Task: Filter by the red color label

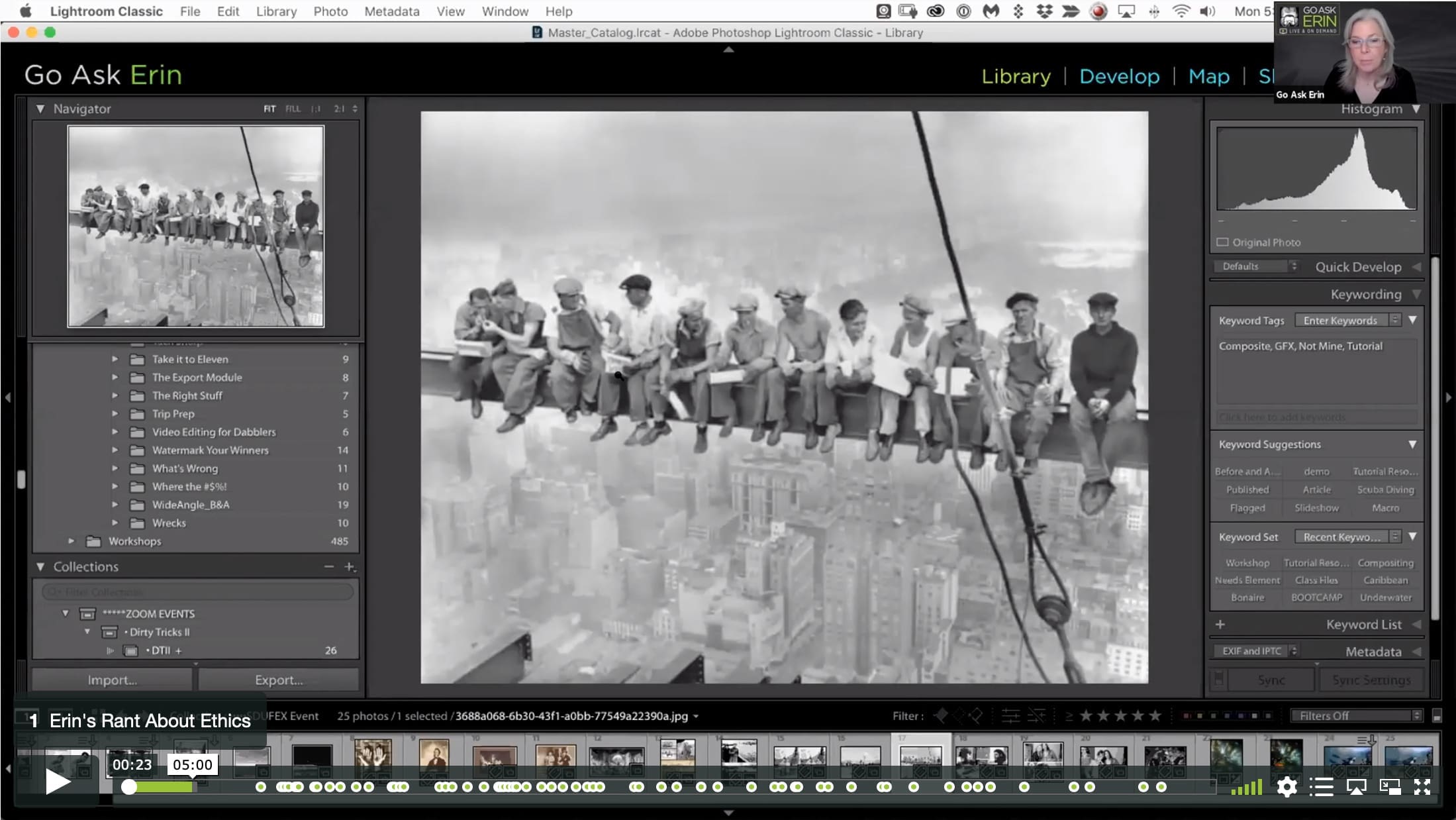Action: [x=1187, y=716]
